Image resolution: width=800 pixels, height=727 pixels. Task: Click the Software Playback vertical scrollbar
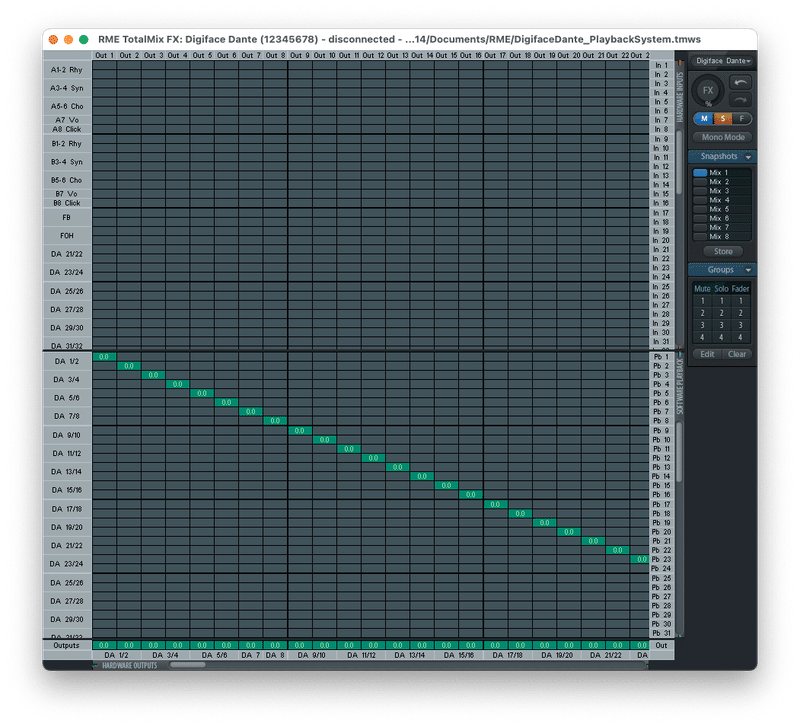coord(679,452)
